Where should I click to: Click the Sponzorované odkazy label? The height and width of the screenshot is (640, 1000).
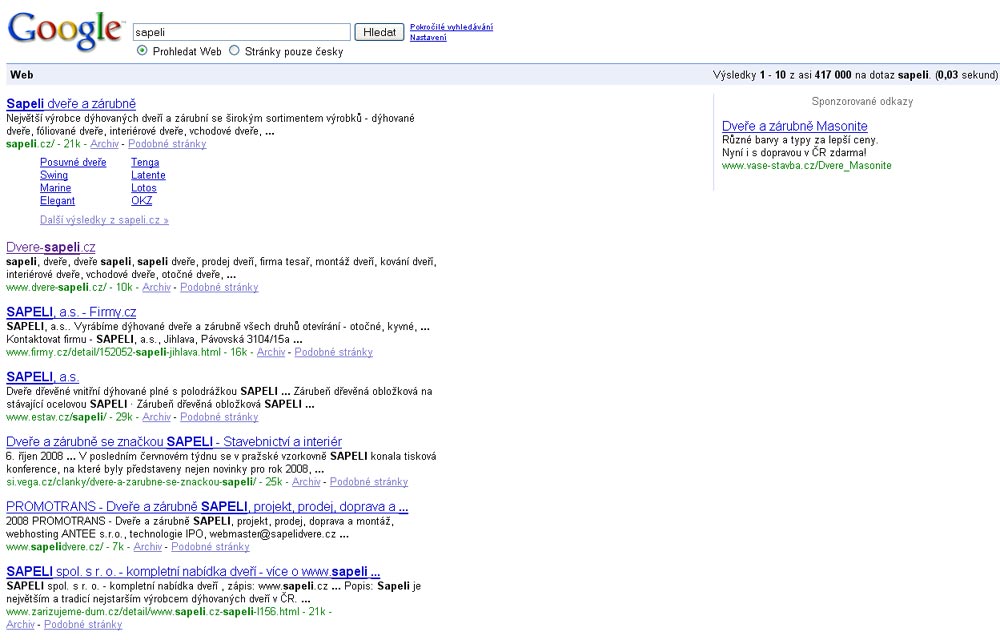(862, 101)
